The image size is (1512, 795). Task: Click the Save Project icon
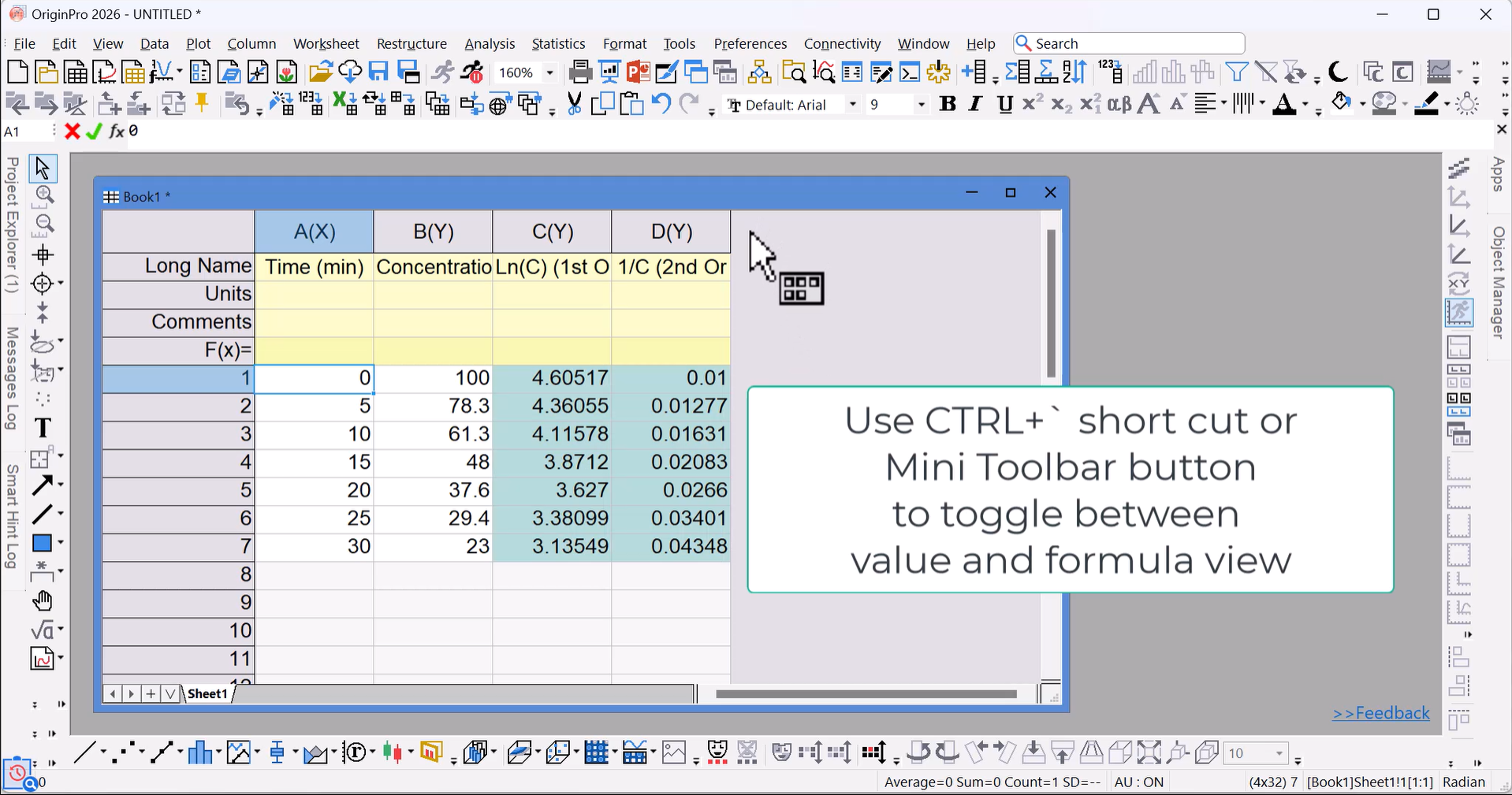point(379,72)
